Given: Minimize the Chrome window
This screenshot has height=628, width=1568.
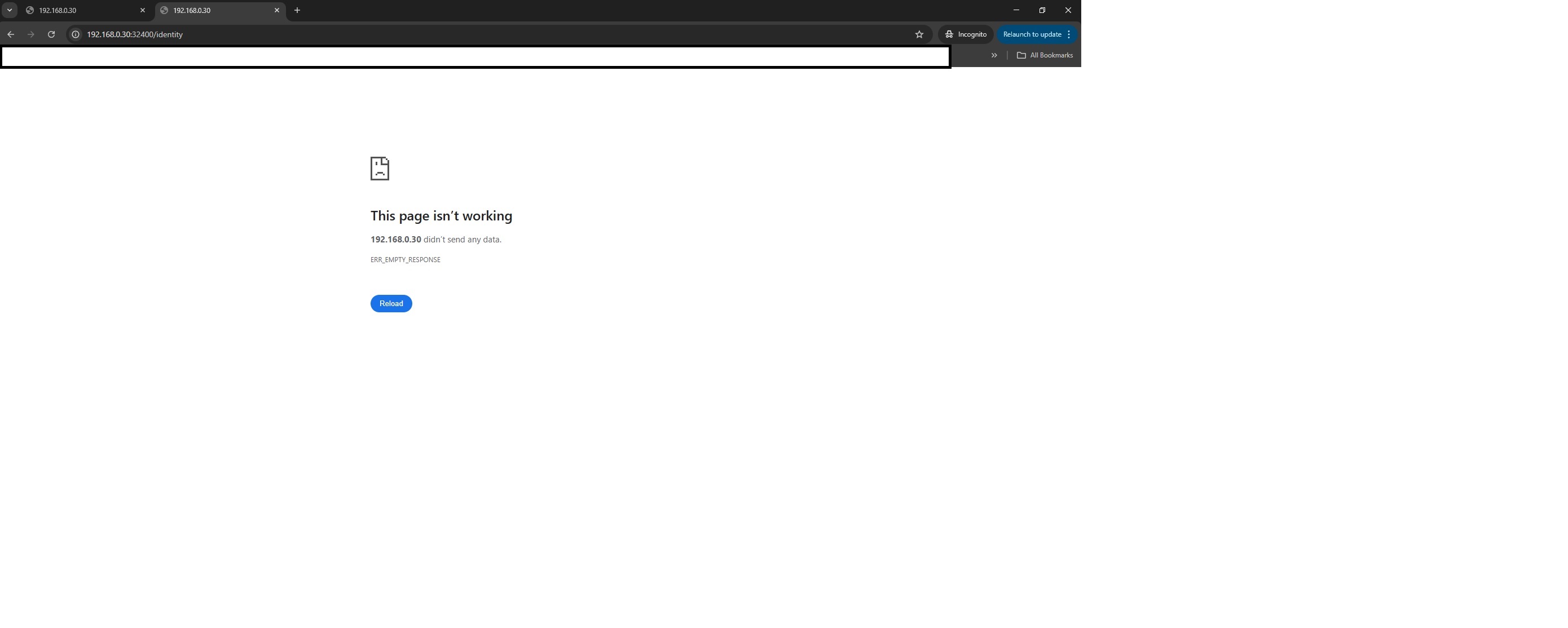Looking at the screenshot, I should click(1016, 10).
